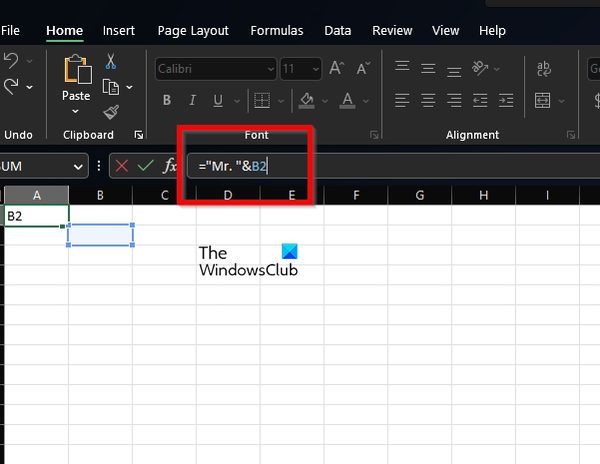Expand the Borders dropdown arrow
The height and width of the screenshot is (464, 600).
coord(281,101)
